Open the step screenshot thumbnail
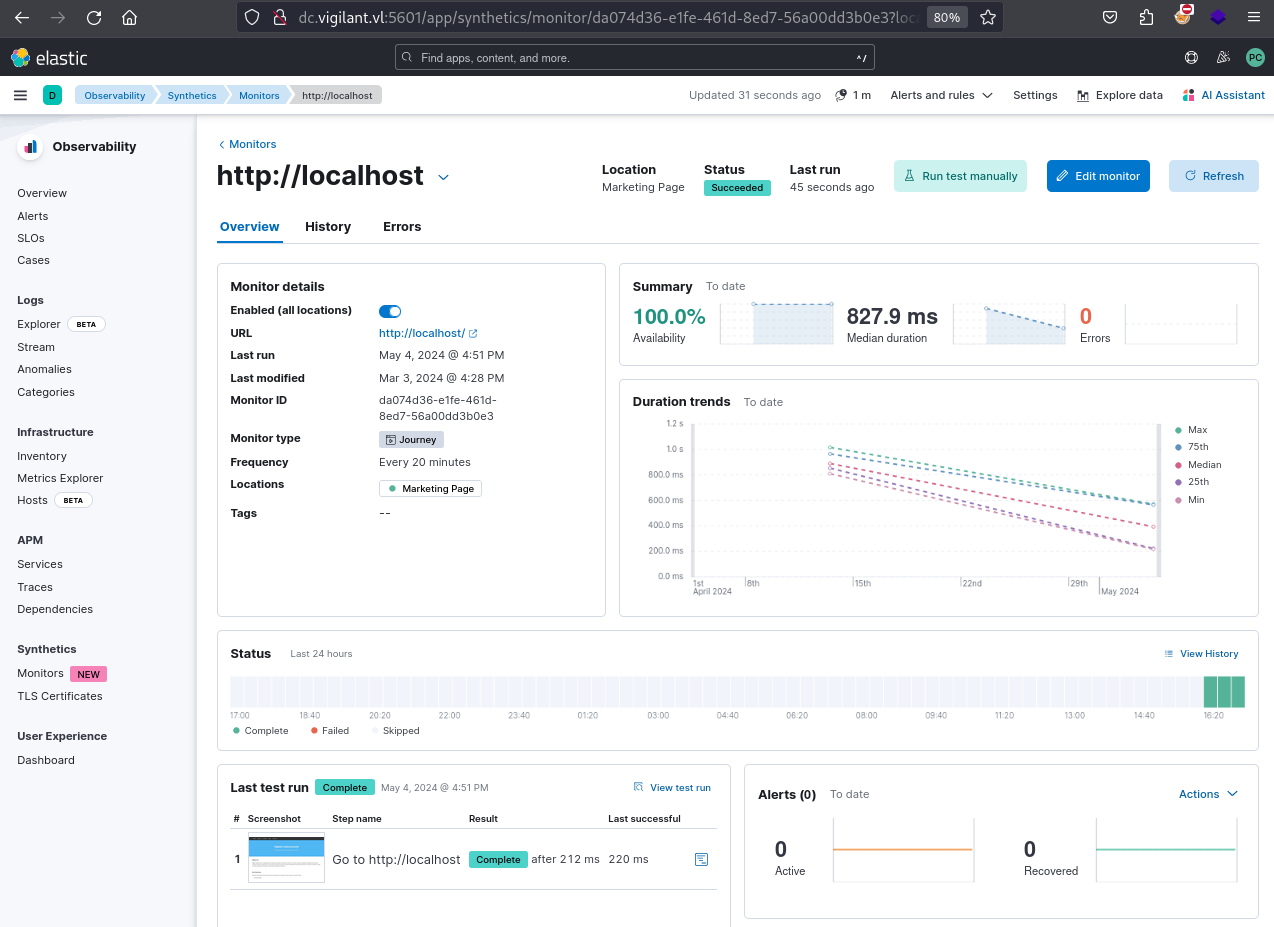The image size is (1274, 927). (x=287, y=859)
